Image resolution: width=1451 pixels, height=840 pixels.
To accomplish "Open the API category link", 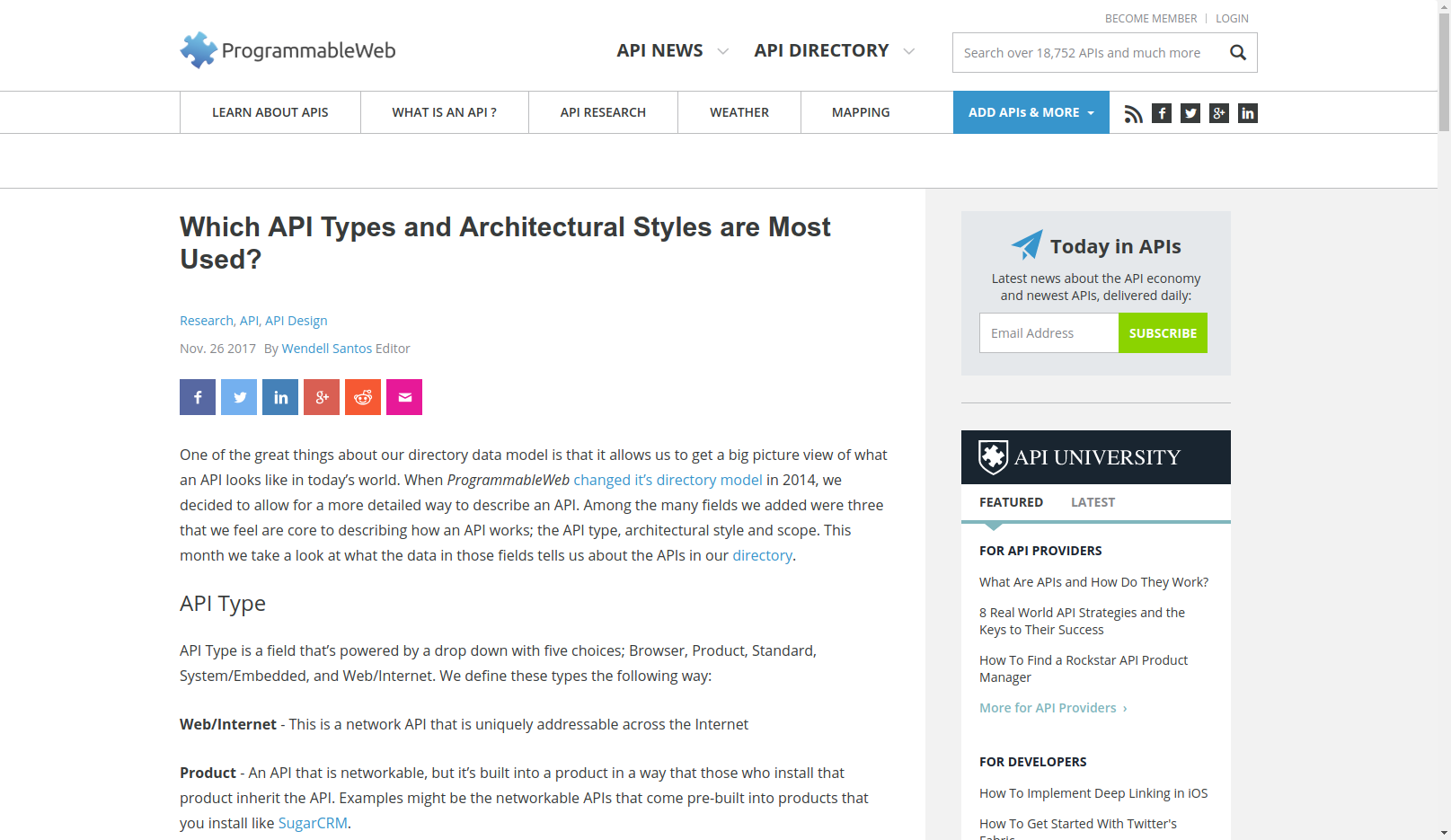I will pos(249,321).
